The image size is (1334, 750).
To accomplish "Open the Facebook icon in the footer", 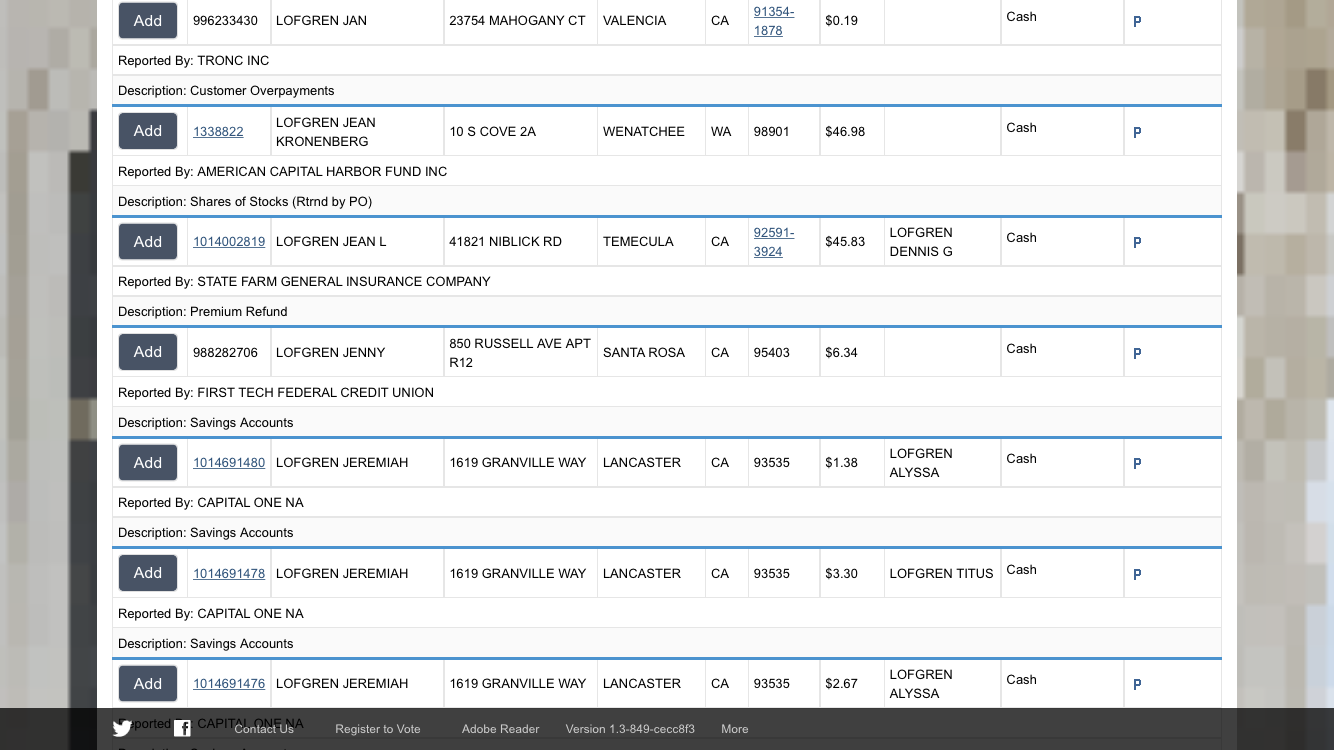I will [182, 728].
